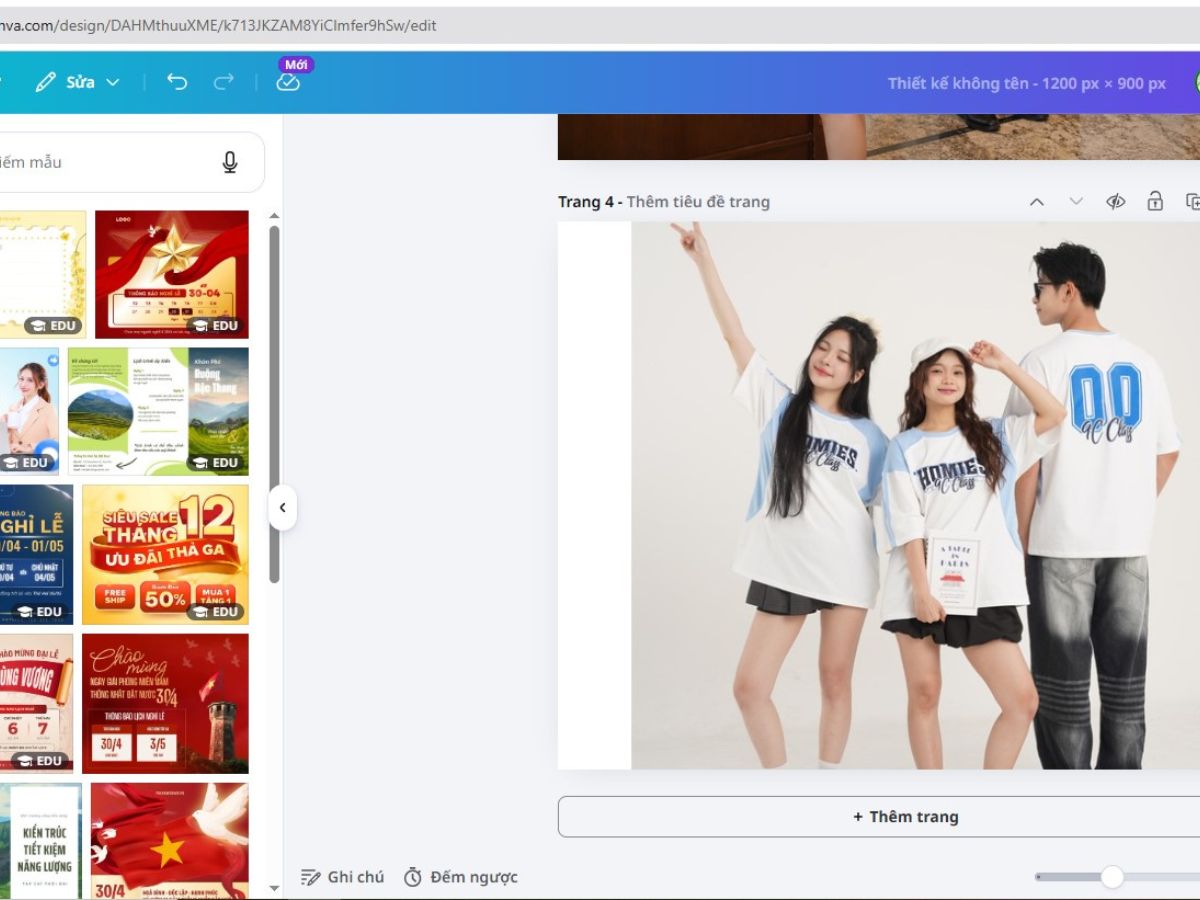Click the browser address bar URL
Viewport: 1200px width, 900px height.
pos(218,25)
